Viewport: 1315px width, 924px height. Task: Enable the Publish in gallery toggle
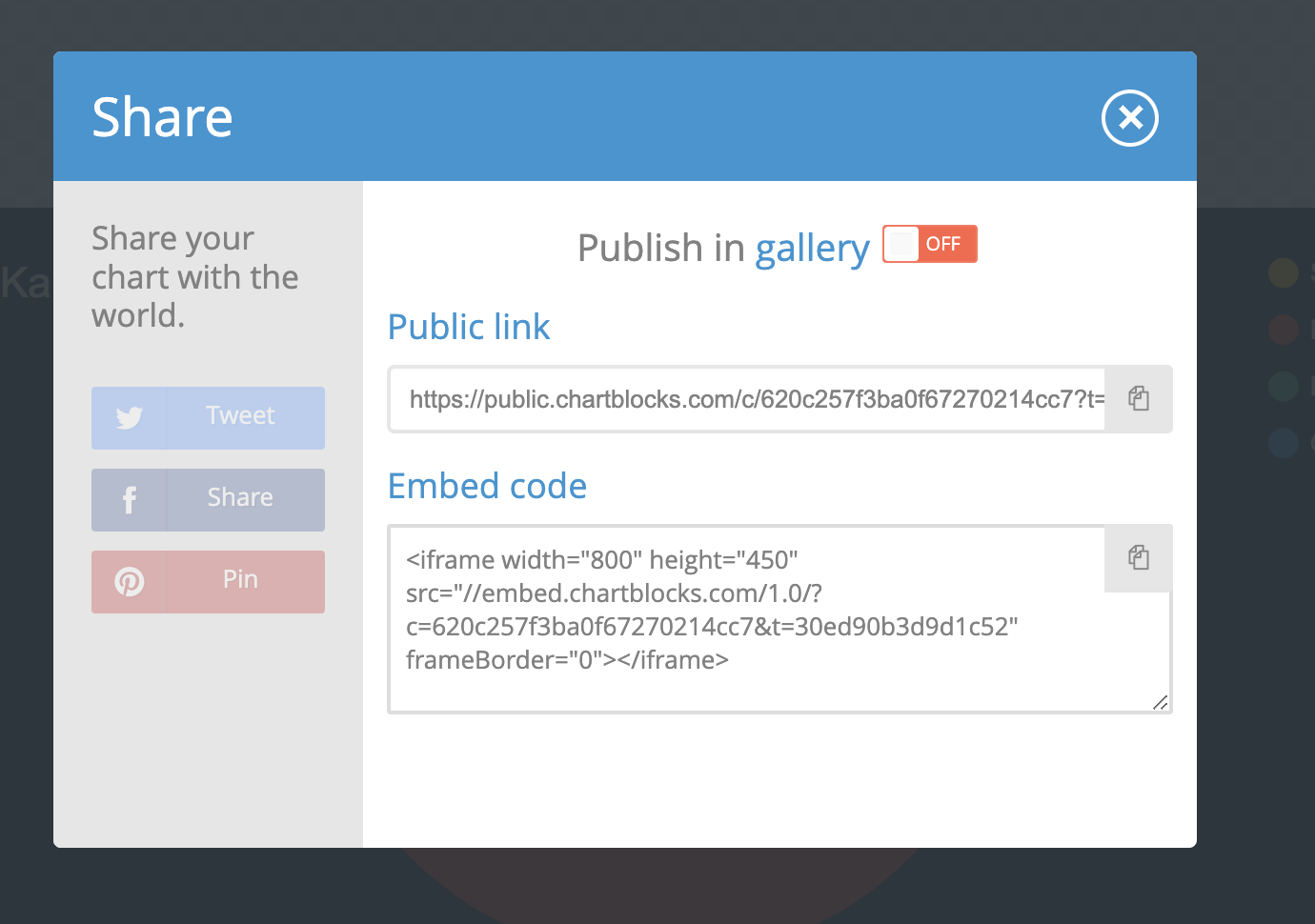[929, 244]
